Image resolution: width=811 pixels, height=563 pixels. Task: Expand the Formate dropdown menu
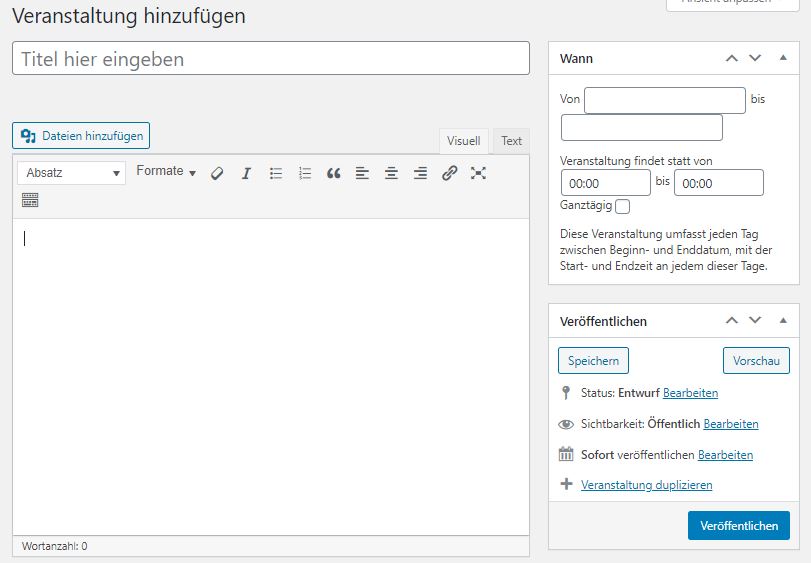click(x=166, y=172)
